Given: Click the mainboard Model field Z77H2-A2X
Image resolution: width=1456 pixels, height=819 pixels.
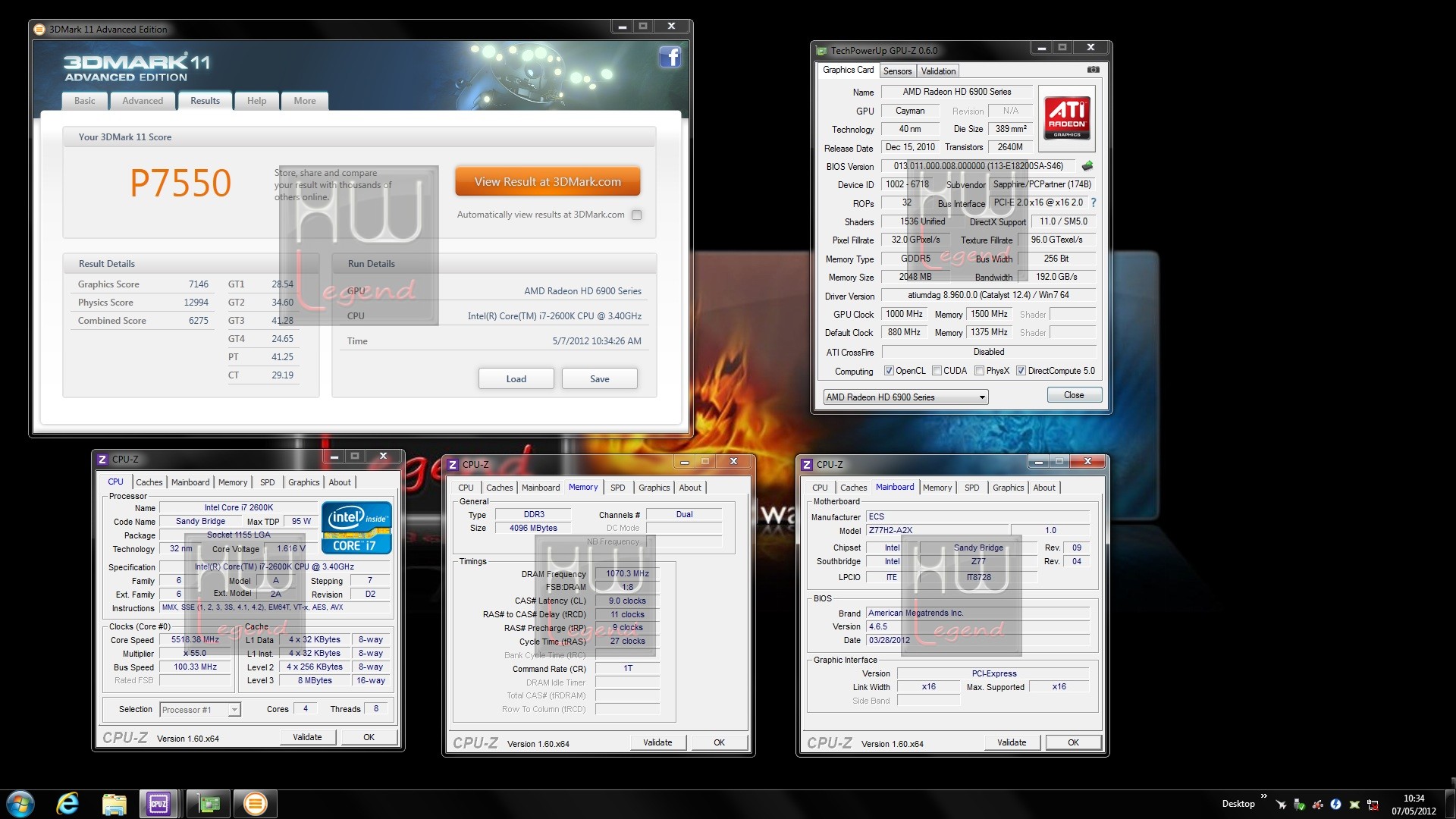Looking at the screenshot, I should (937, 531).
